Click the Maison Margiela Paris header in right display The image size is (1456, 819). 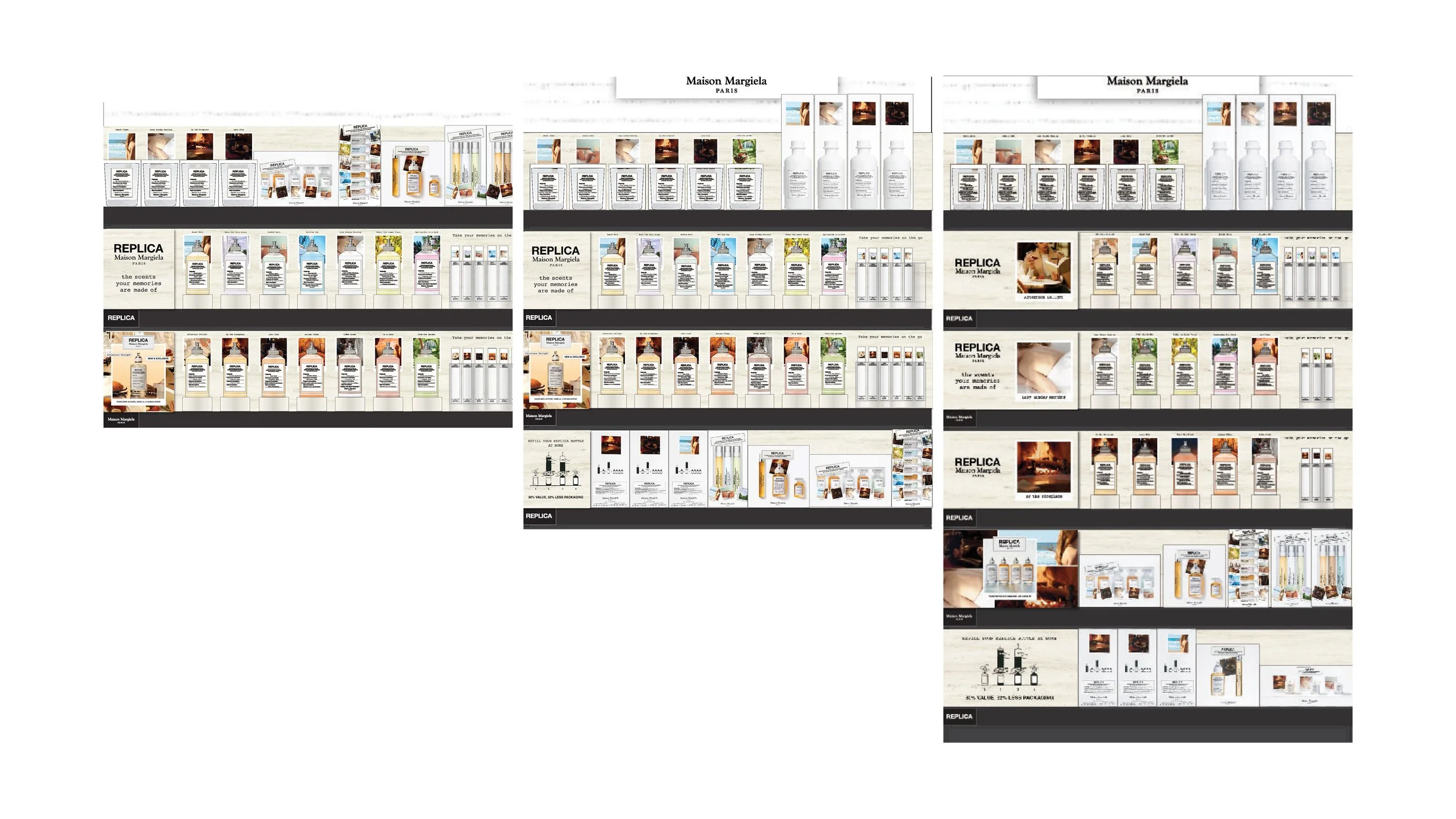(x=1147, y=84)
